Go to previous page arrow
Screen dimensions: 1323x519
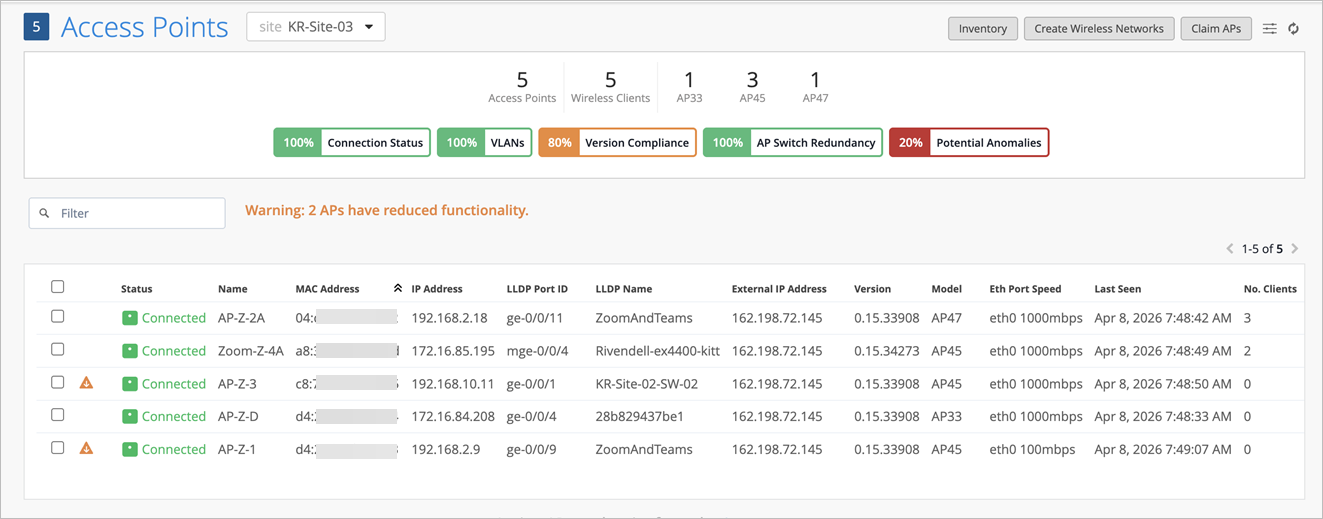(1229, 249)
